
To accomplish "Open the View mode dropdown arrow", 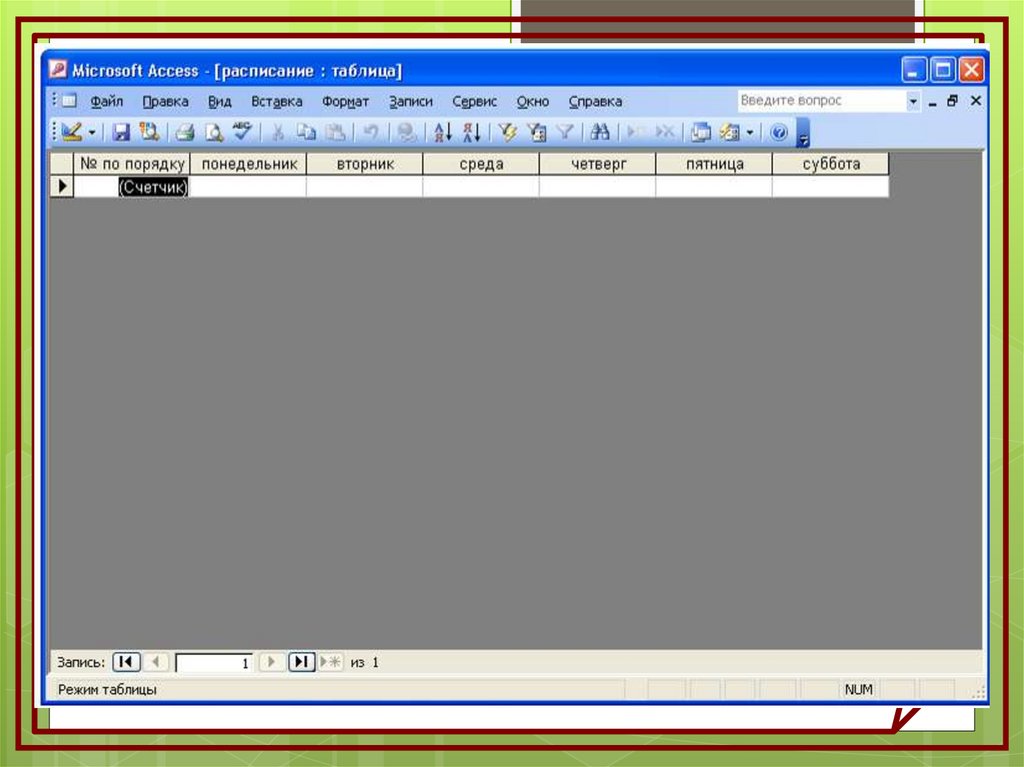I will tap(92, 133).
